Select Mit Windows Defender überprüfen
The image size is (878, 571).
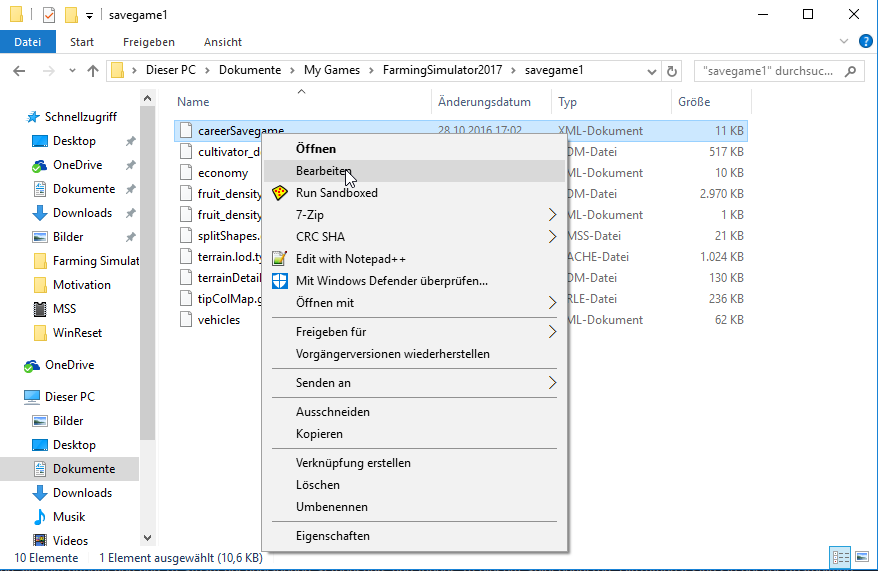point(414,280)
